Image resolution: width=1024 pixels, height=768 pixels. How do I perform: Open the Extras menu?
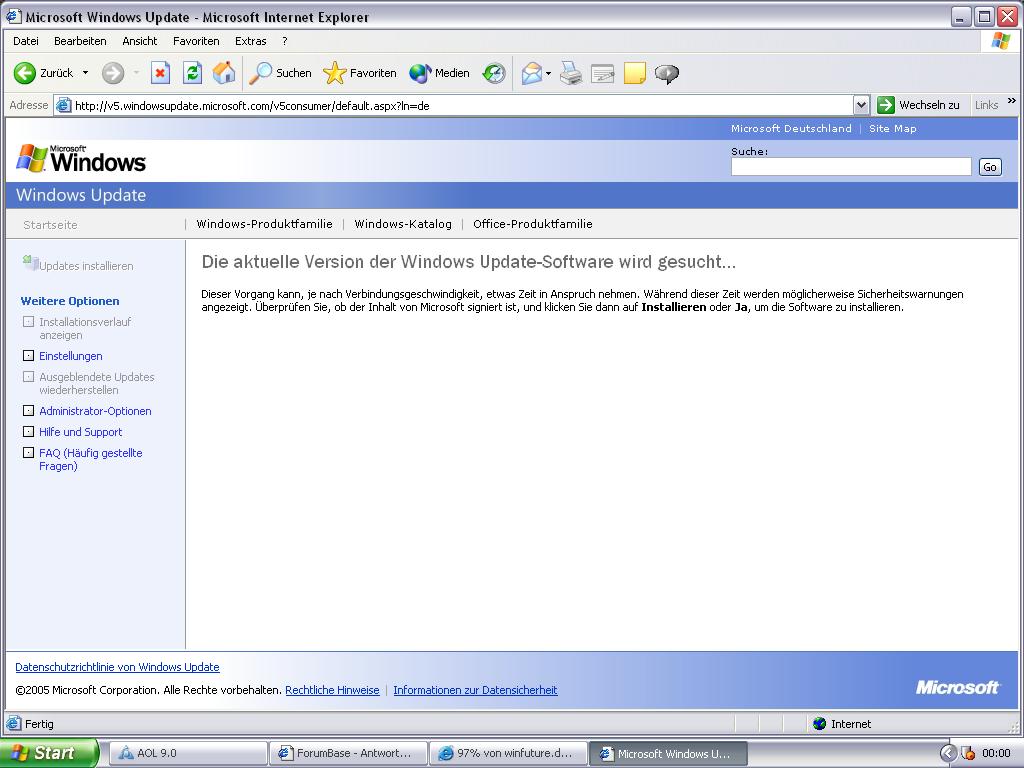pos(251,41)
